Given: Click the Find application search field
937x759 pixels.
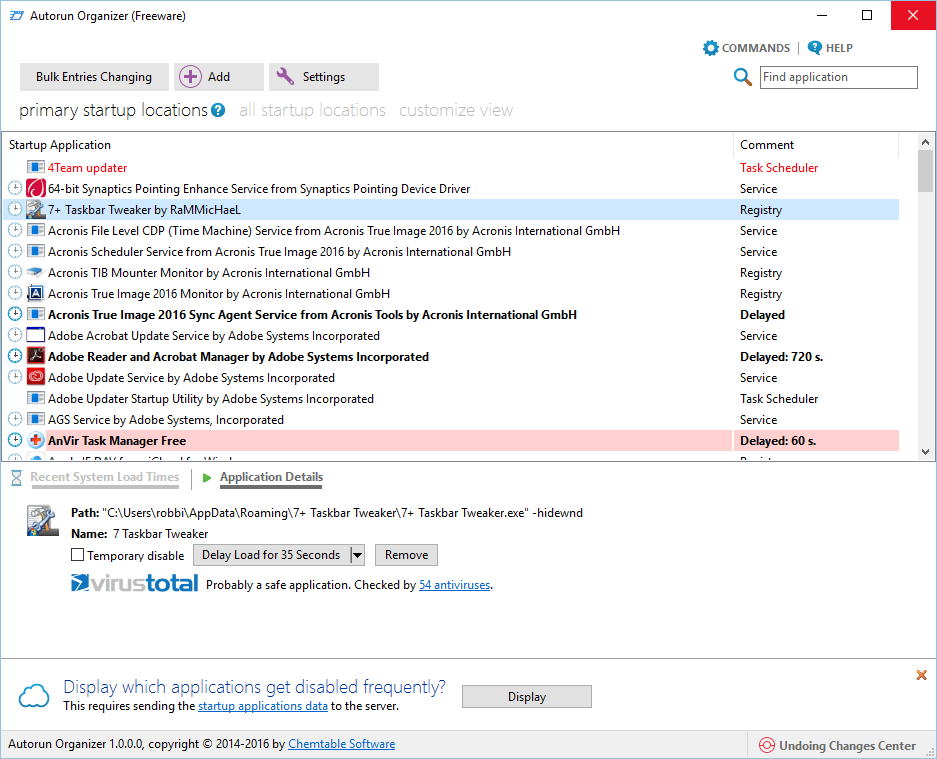Looking at the screenshot, I should (x=838, y=77).
